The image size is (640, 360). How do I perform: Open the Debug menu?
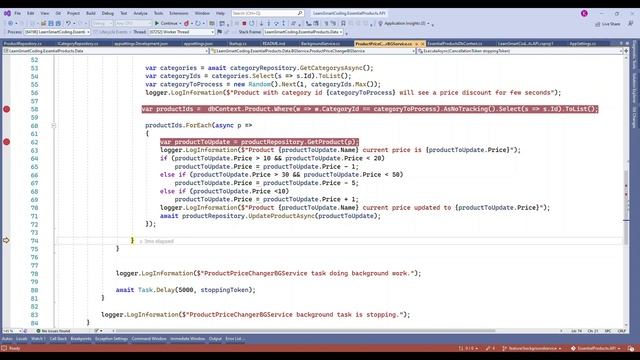[107, 13]
